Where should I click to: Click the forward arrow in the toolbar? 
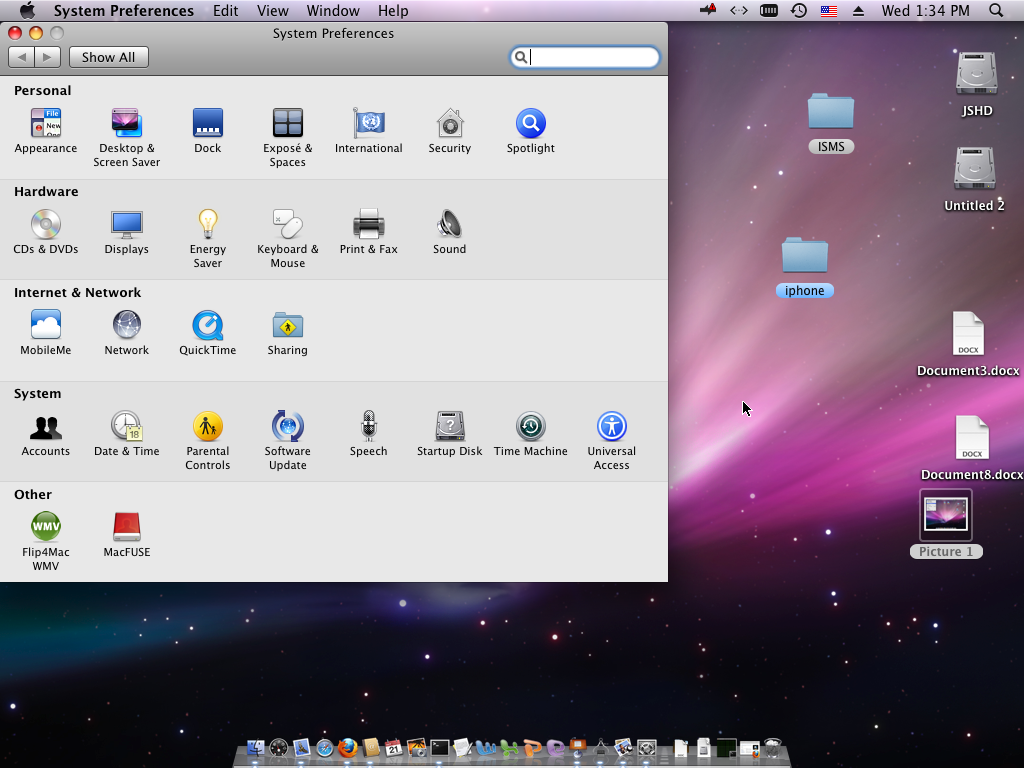48,57
